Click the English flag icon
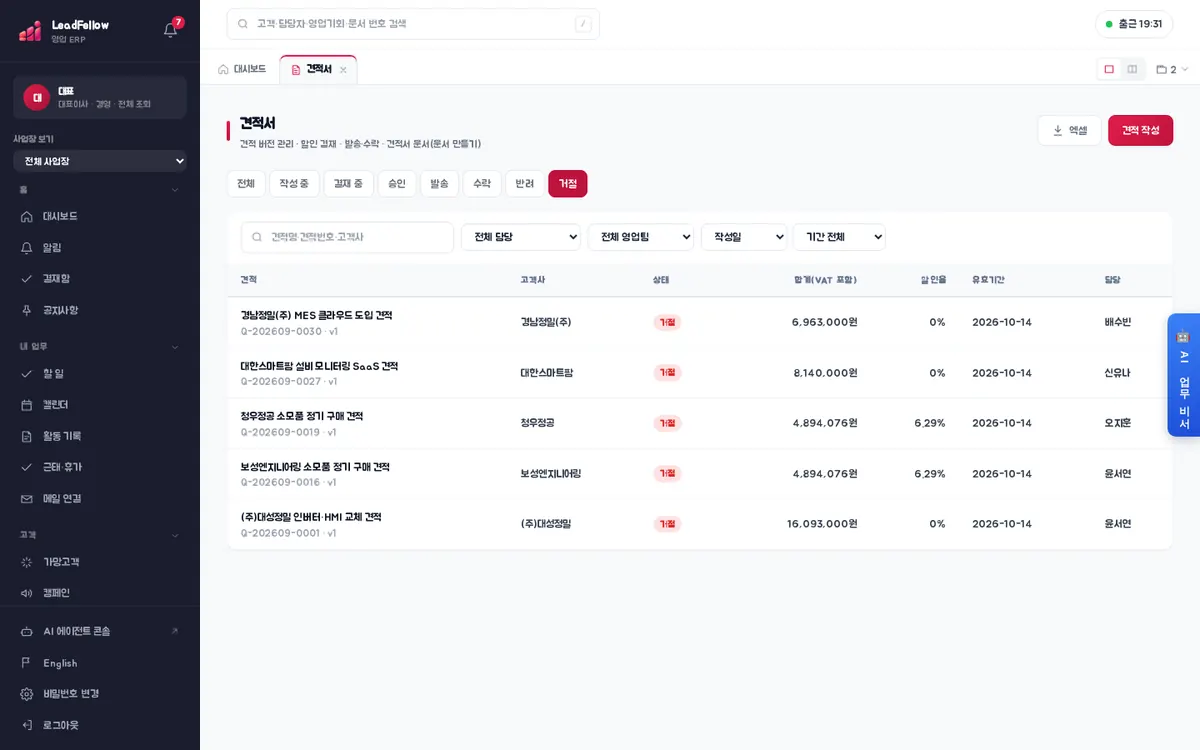Viewport: 1200px width, 750px height. click(x=27, y=663)
